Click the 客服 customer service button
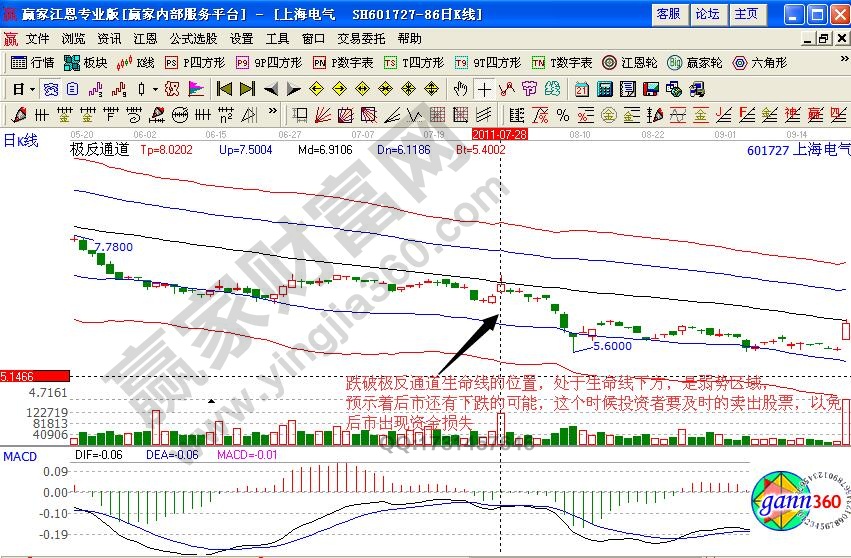This screenshot has height=558, width=851. (x=669, y=14)
